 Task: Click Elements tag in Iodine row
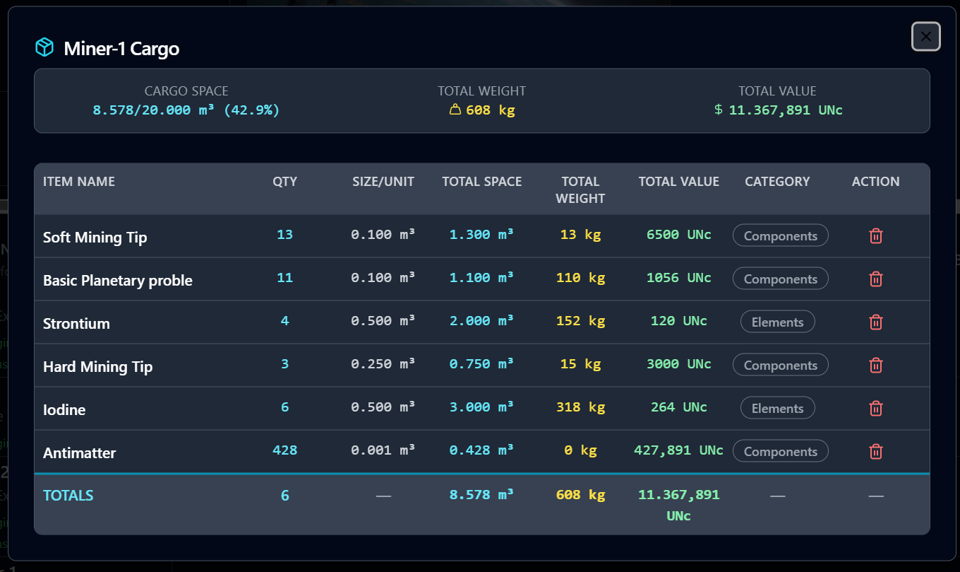point(777,408)
